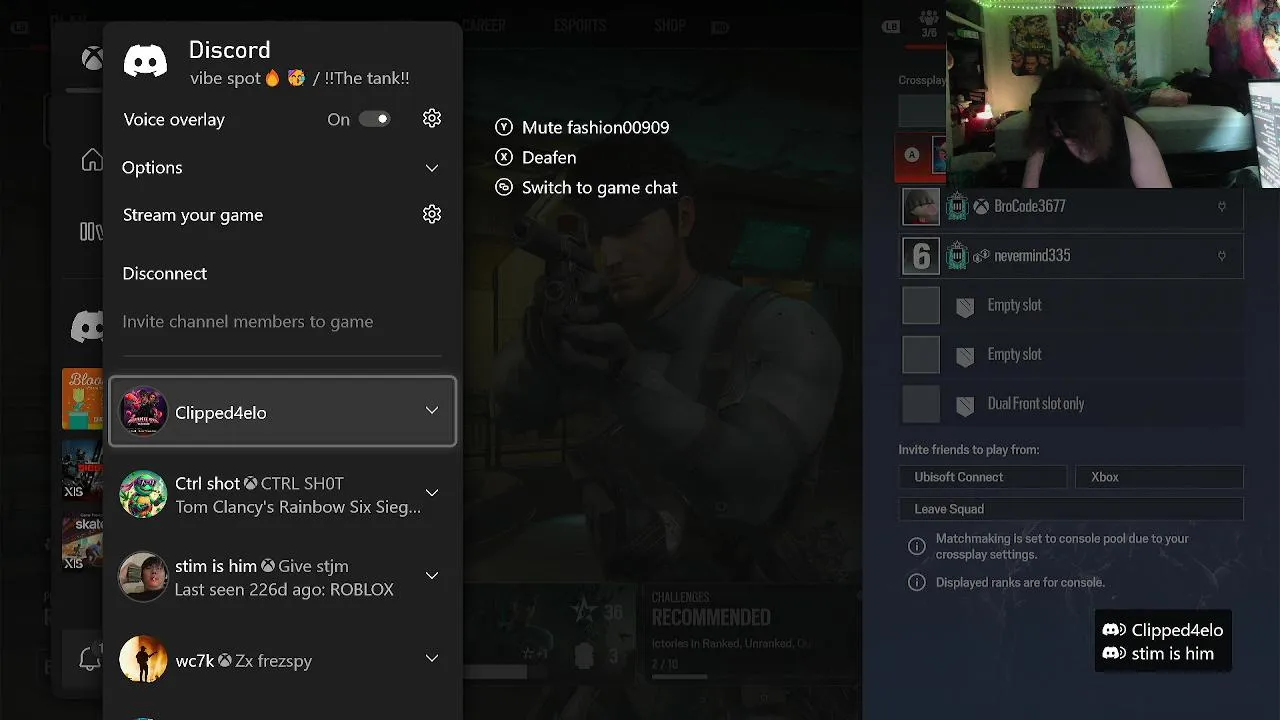Click Ubisoft Connect invite button
The height and width of the screenshot is (720, 1280).
(x=982, y=477)
